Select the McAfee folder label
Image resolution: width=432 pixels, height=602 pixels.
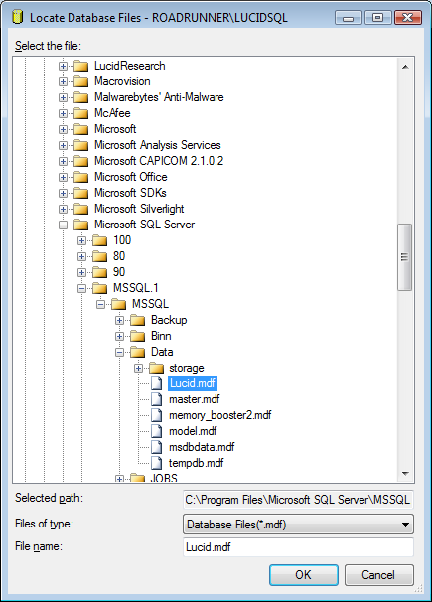point(112,113)
